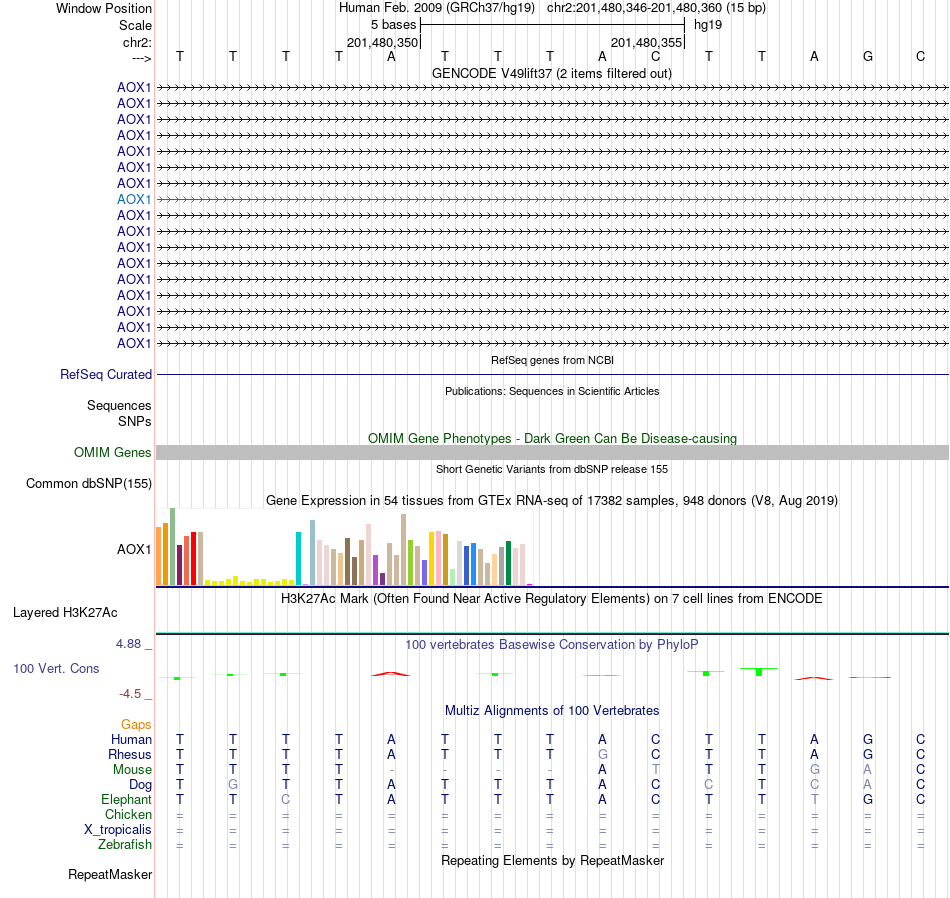This screenshot has height=898, width=950.
Task: Click the -4.5 lower axis value of PhyloP
Action: pos(130,694)
